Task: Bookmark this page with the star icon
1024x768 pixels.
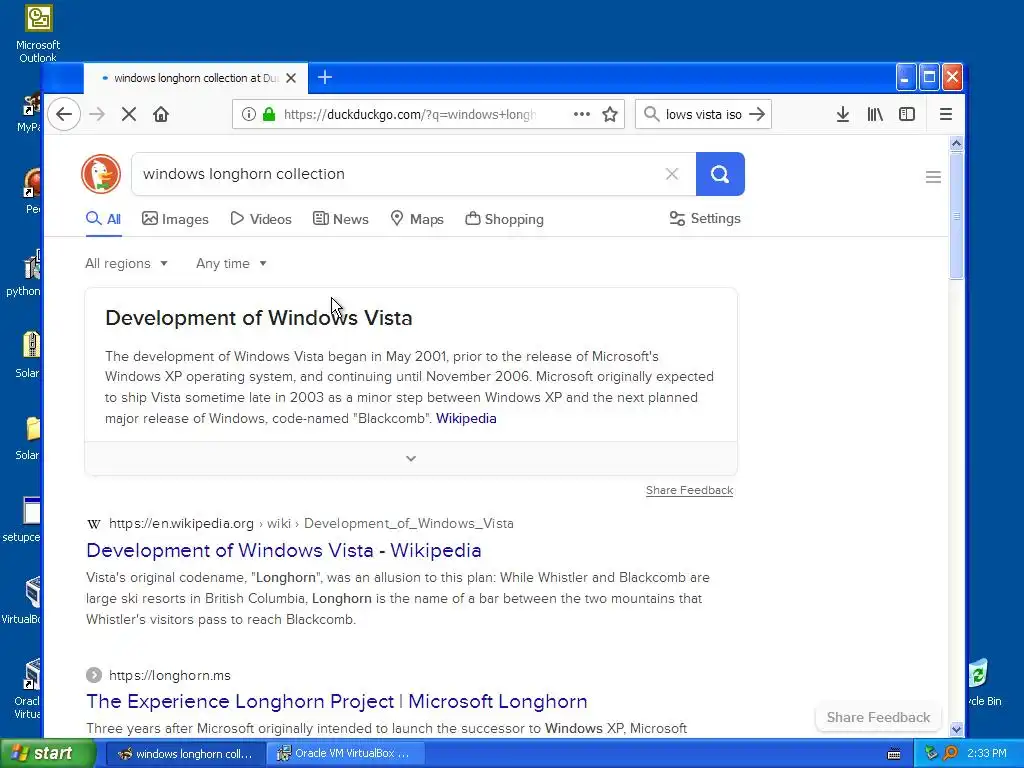Action: click(x=610, y=114)
